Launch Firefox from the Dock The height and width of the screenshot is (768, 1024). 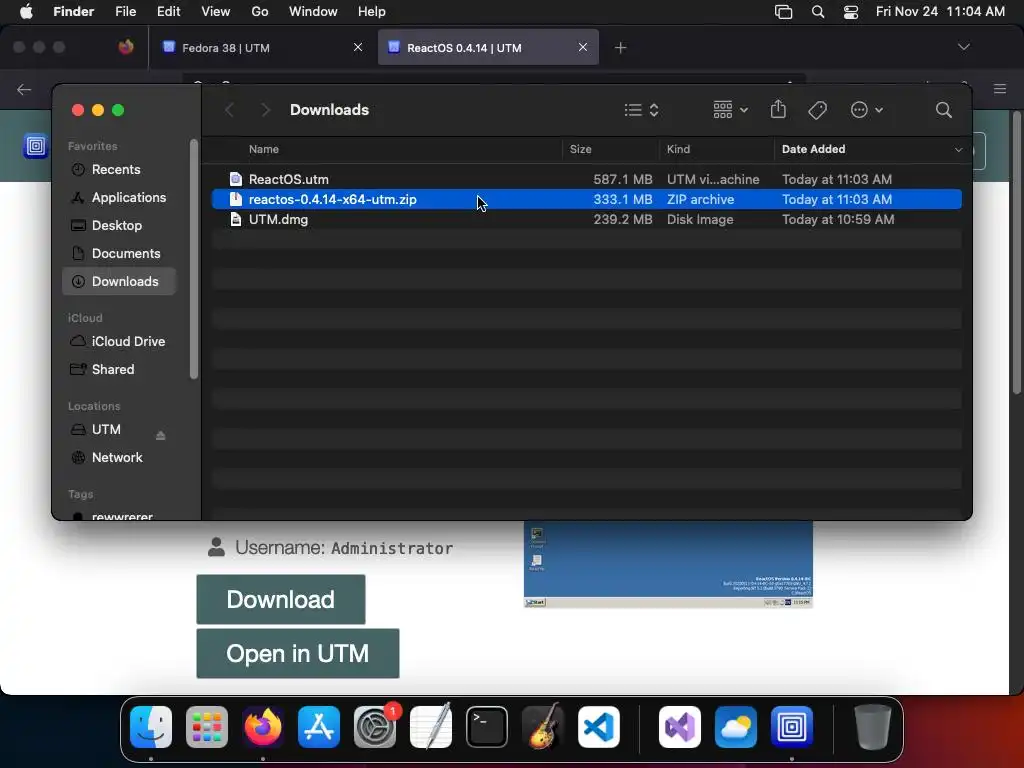tap(263, 727)
